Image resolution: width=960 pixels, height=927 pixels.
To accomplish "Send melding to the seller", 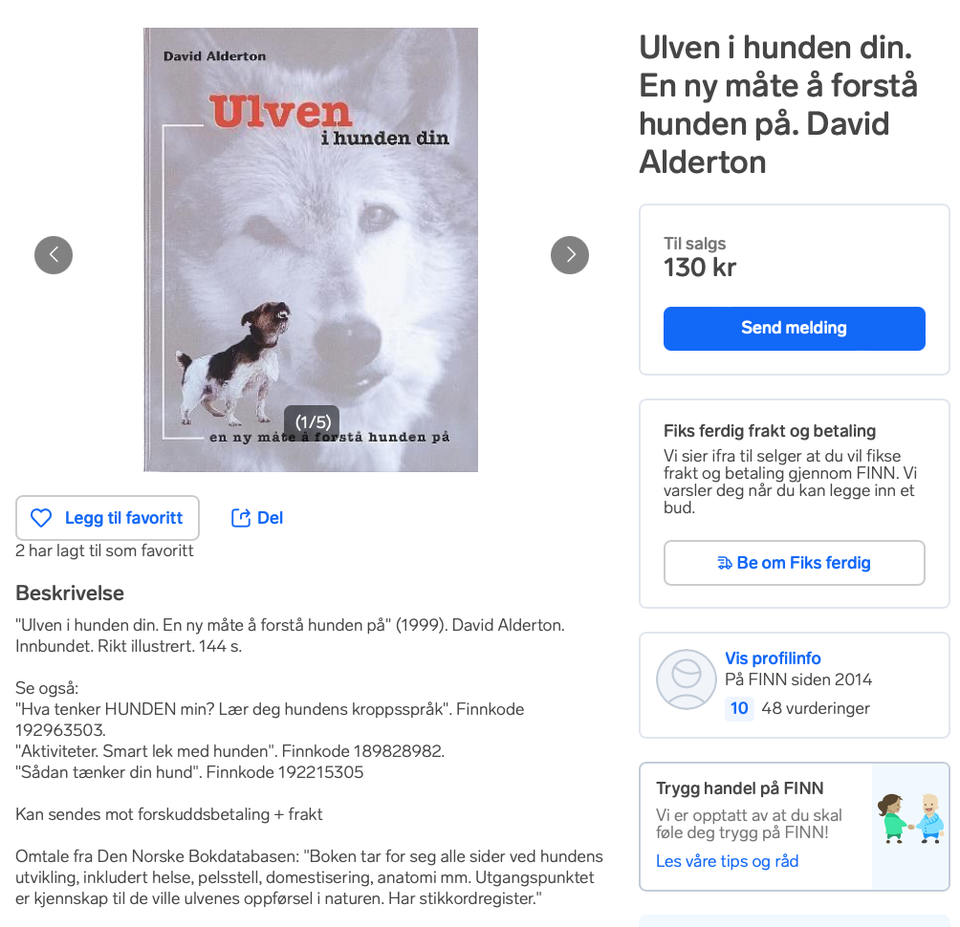I will (x=794, y=328).
